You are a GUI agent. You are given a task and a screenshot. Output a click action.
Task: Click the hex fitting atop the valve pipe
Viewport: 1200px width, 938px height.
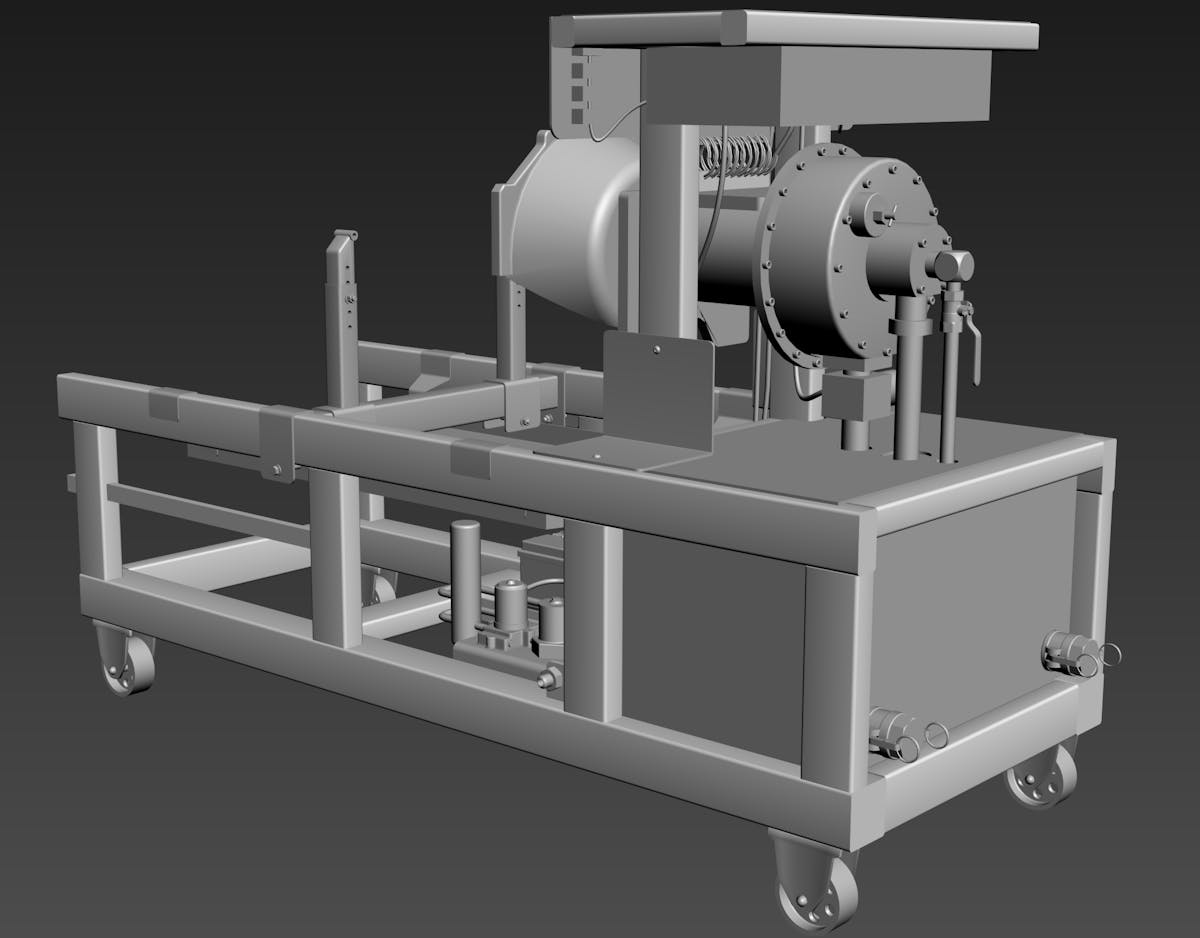click(x=952, y=265)
